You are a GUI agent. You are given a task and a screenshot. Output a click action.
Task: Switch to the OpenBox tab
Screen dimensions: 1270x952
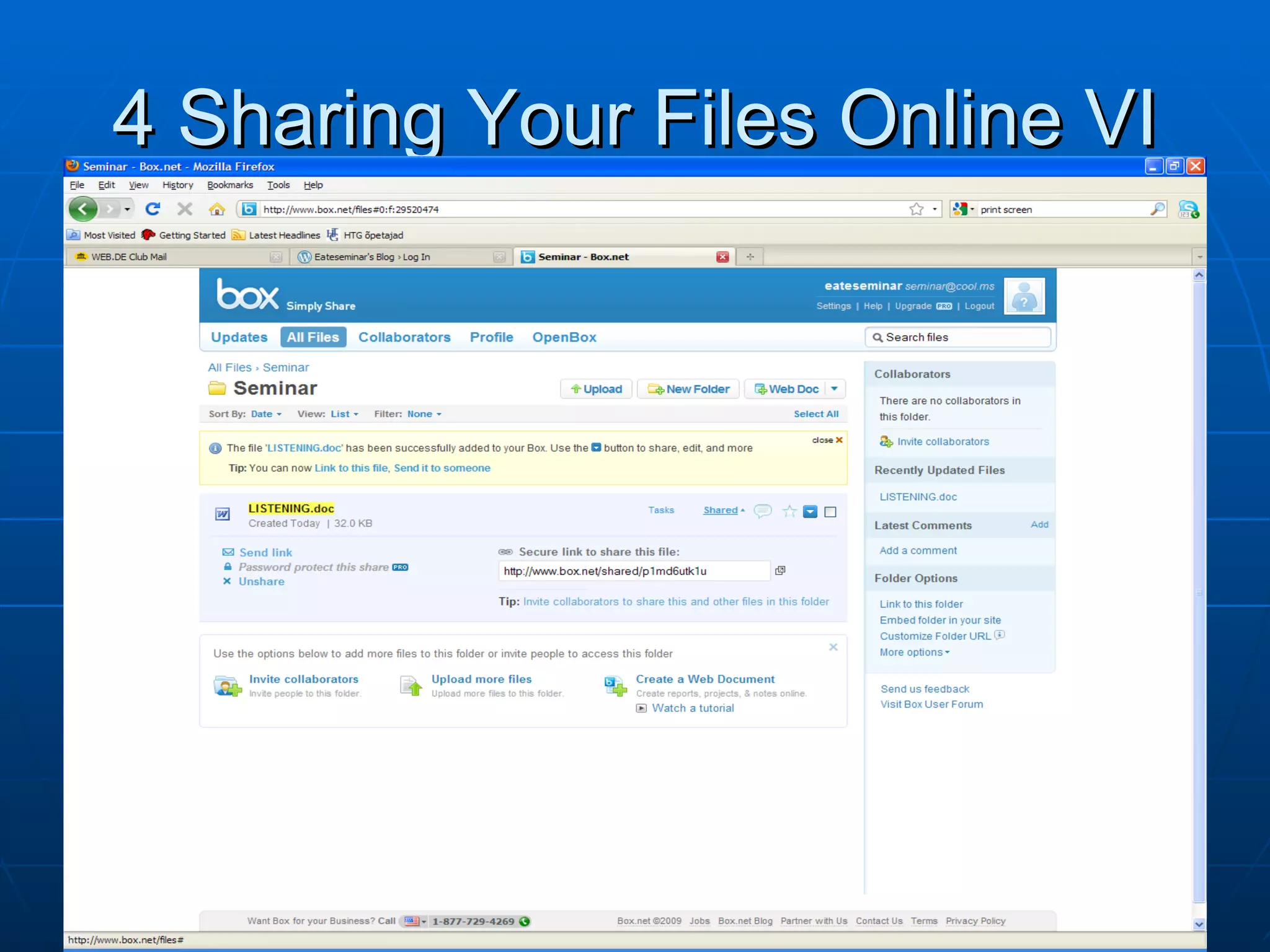click(564, 337)
